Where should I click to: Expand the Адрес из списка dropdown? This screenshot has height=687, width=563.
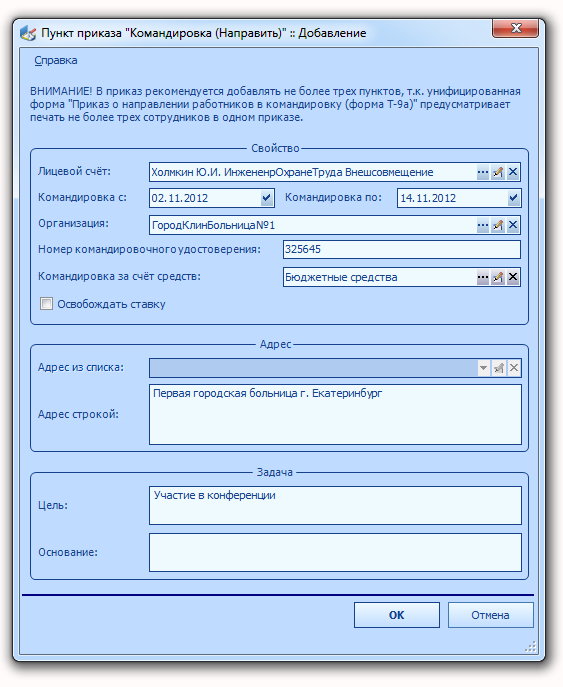[x=483, y=368]
